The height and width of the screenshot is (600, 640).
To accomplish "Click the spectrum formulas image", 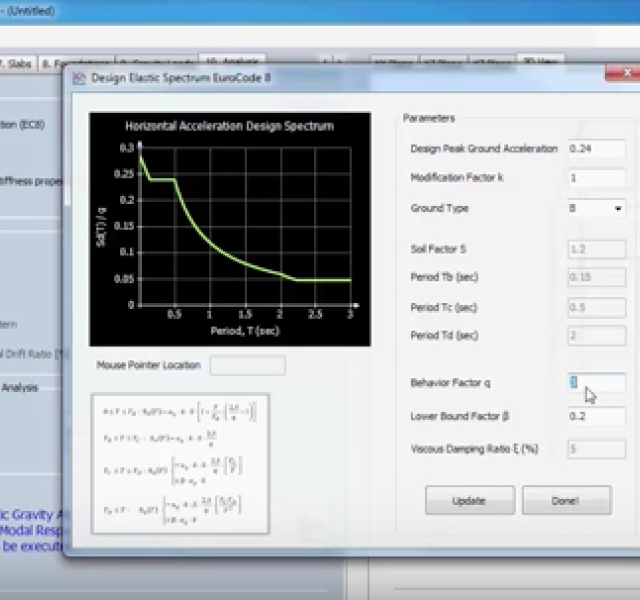I will pos(180,464).
